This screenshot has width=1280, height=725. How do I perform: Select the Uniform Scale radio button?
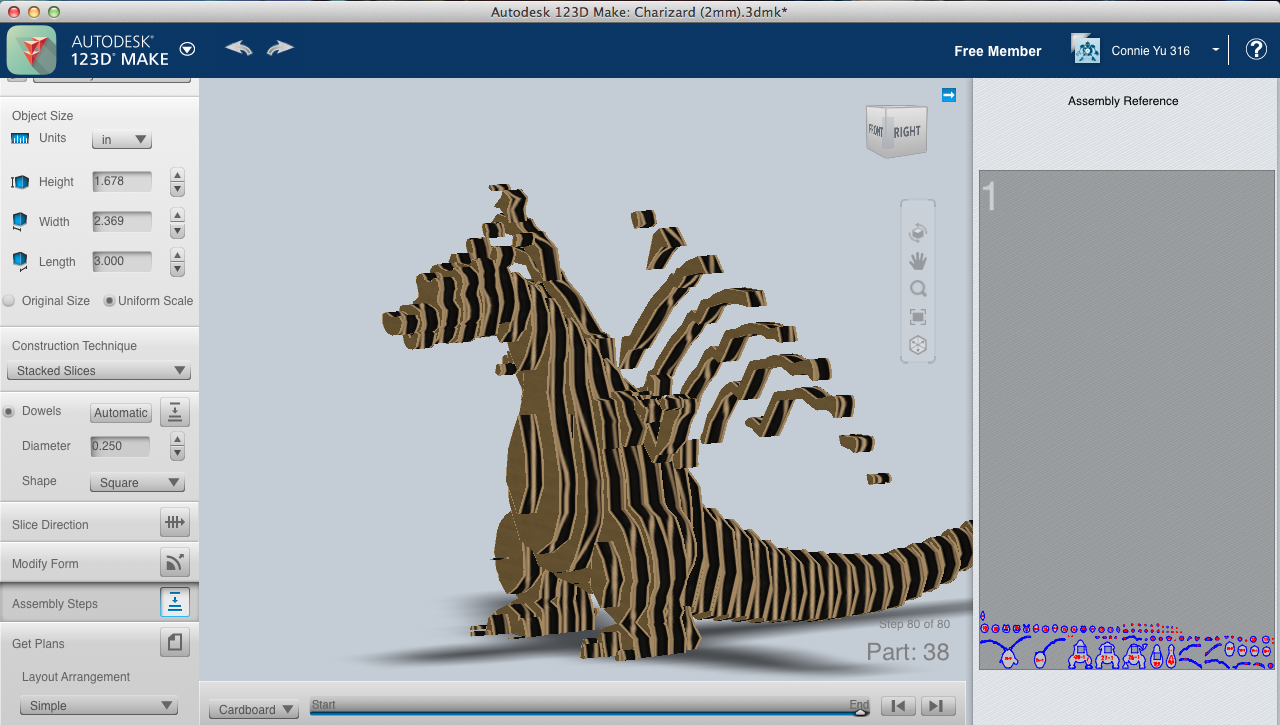109,301
